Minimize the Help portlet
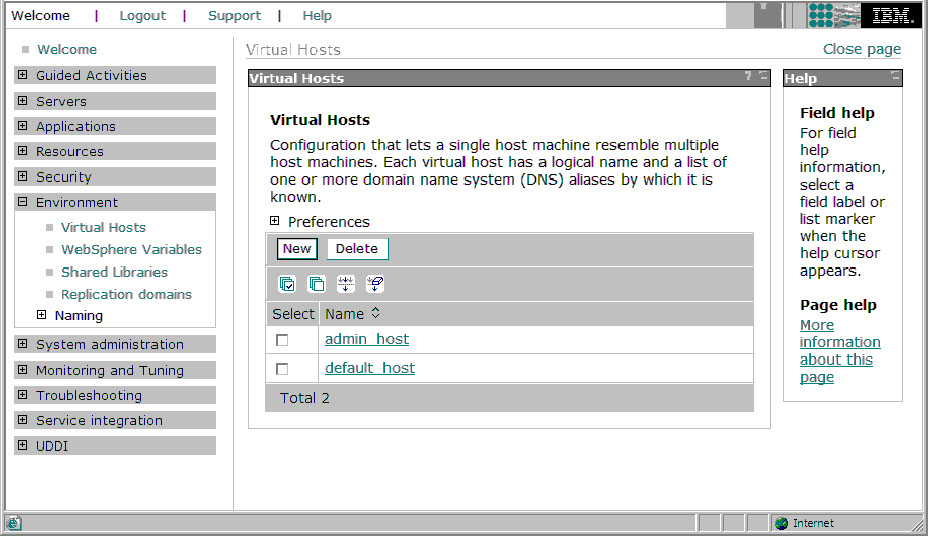 pos(895,76)
